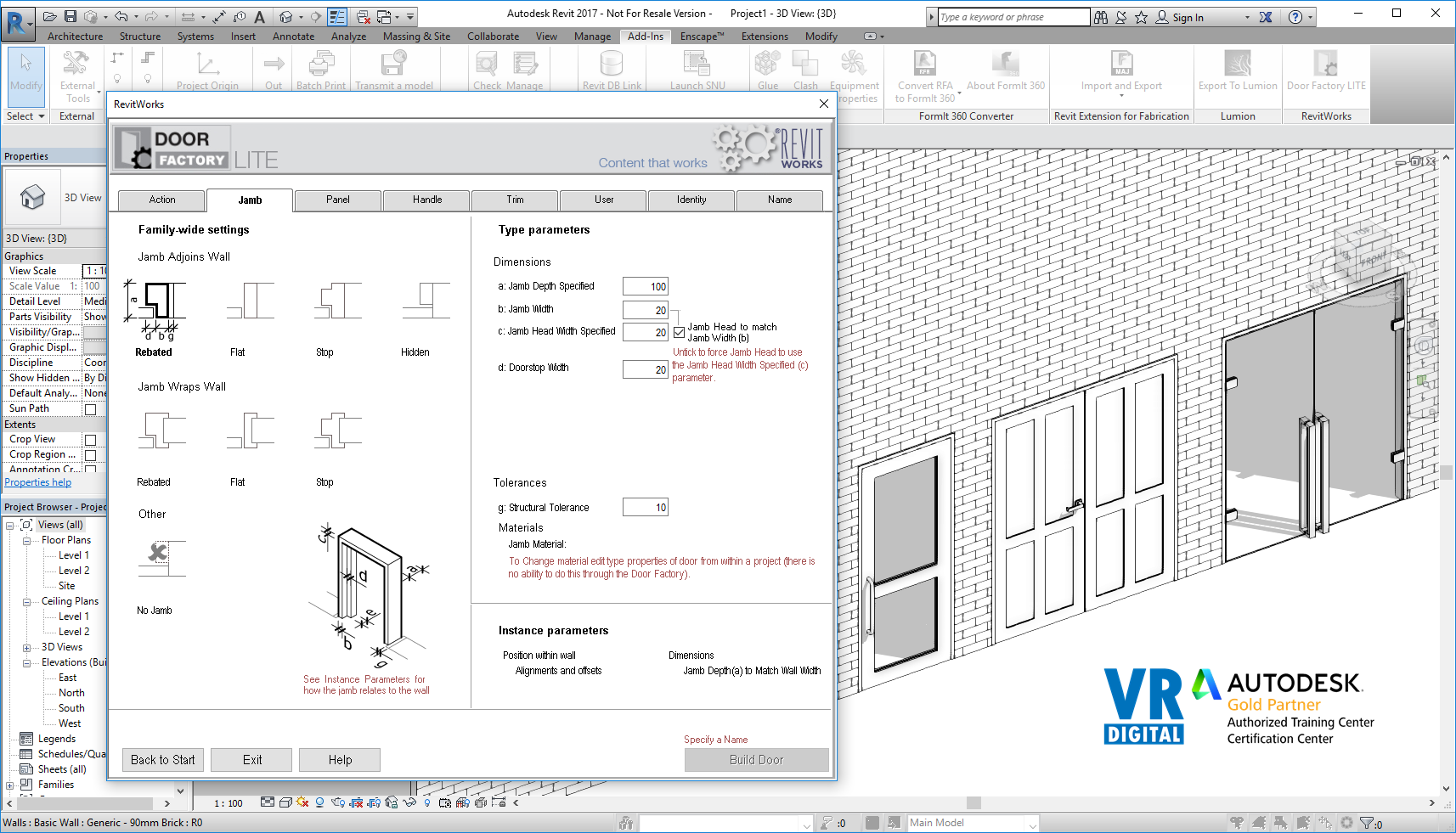The width and height of the screenshot is (1456, 833).
Task: Select the South elevation in Project Browser
Action: click(x=71, y=708)
